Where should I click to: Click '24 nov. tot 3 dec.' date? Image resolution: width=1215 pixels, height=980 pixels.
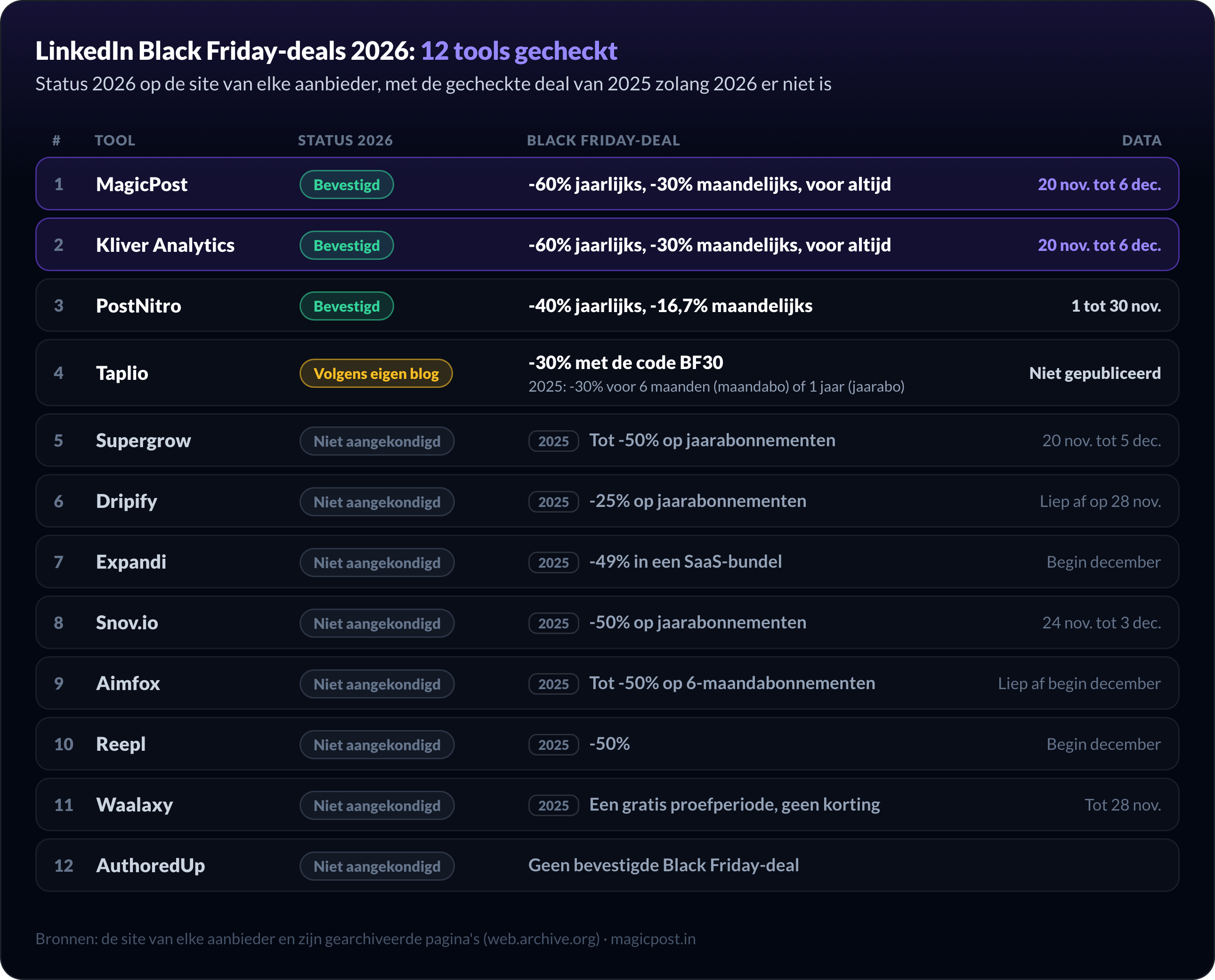tap(1102, 622)
